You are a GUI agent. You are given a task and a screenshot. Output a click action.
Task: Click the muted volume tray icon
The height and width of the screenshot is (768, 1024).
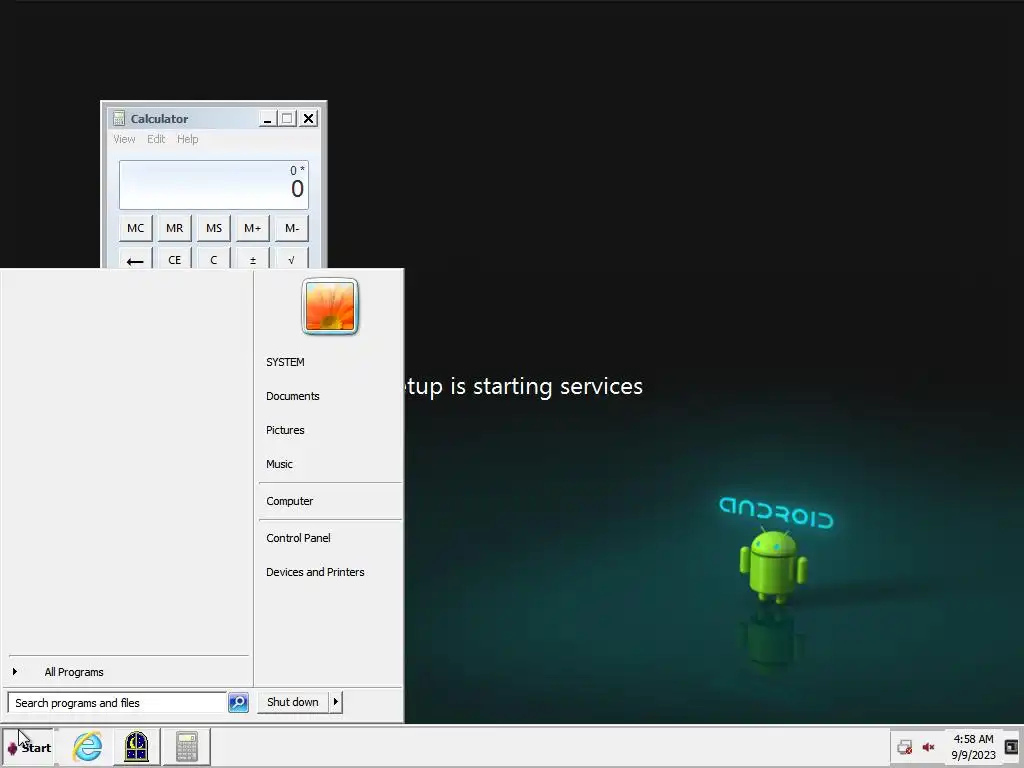click(928, 747)
